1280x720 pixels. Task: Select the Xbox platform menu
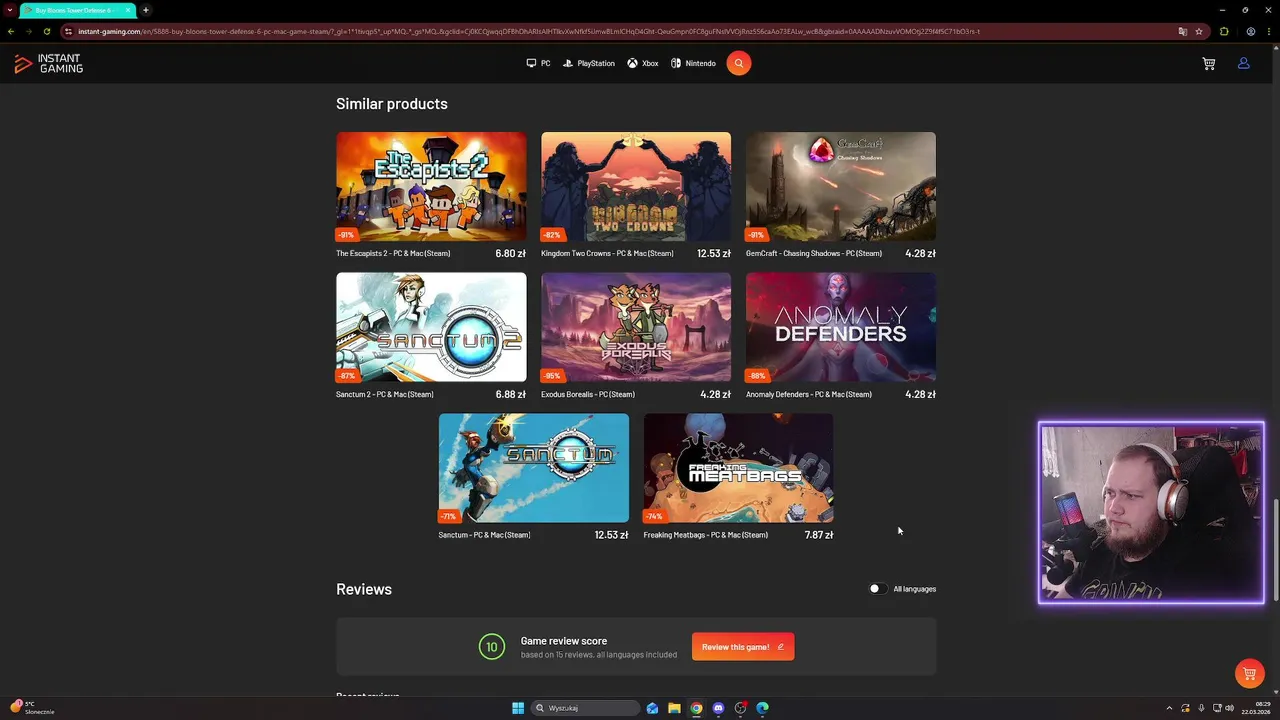point(643,63)
